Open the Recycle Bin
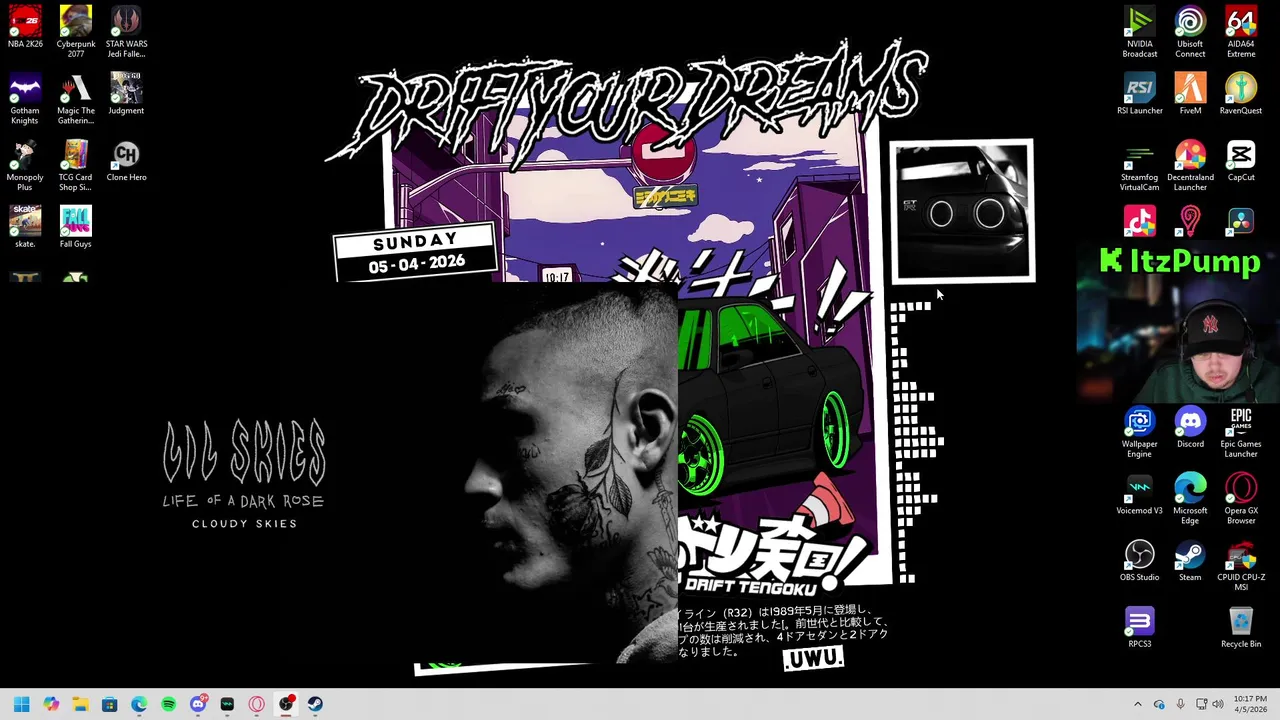Viewport: 1280px width, 720px height. coord(1241,627)
